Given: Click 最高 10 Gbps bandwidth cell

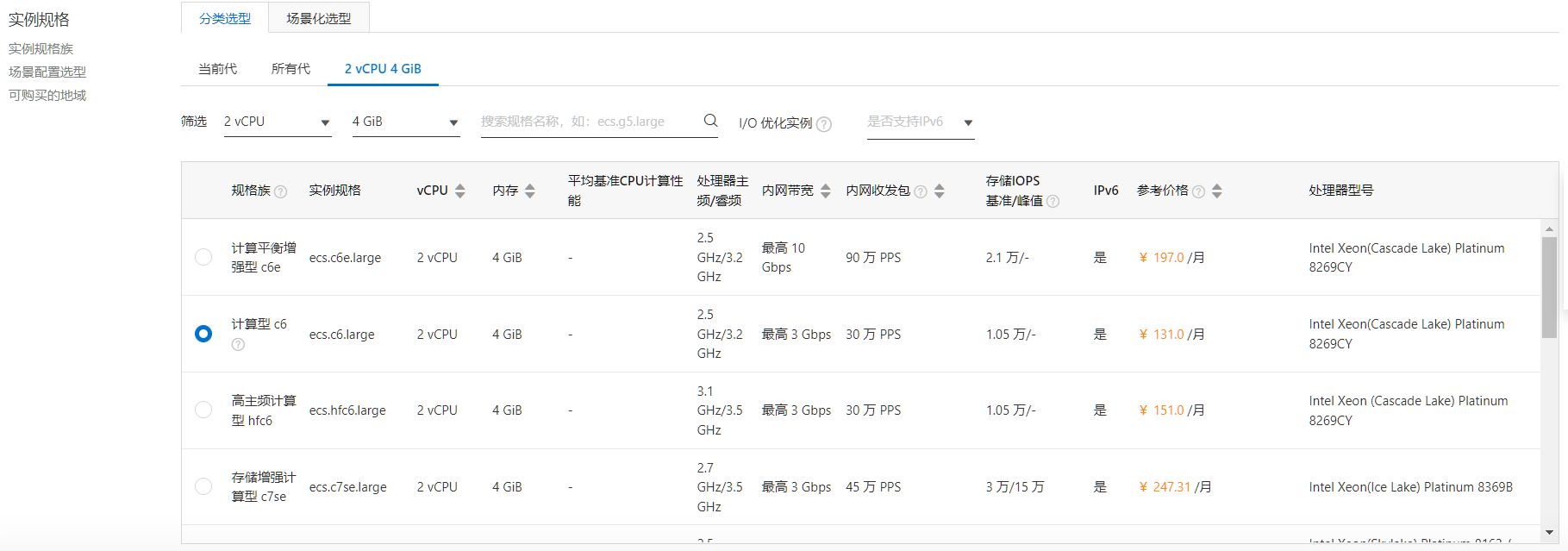Looking at the screenshot, I should (783, 258).
